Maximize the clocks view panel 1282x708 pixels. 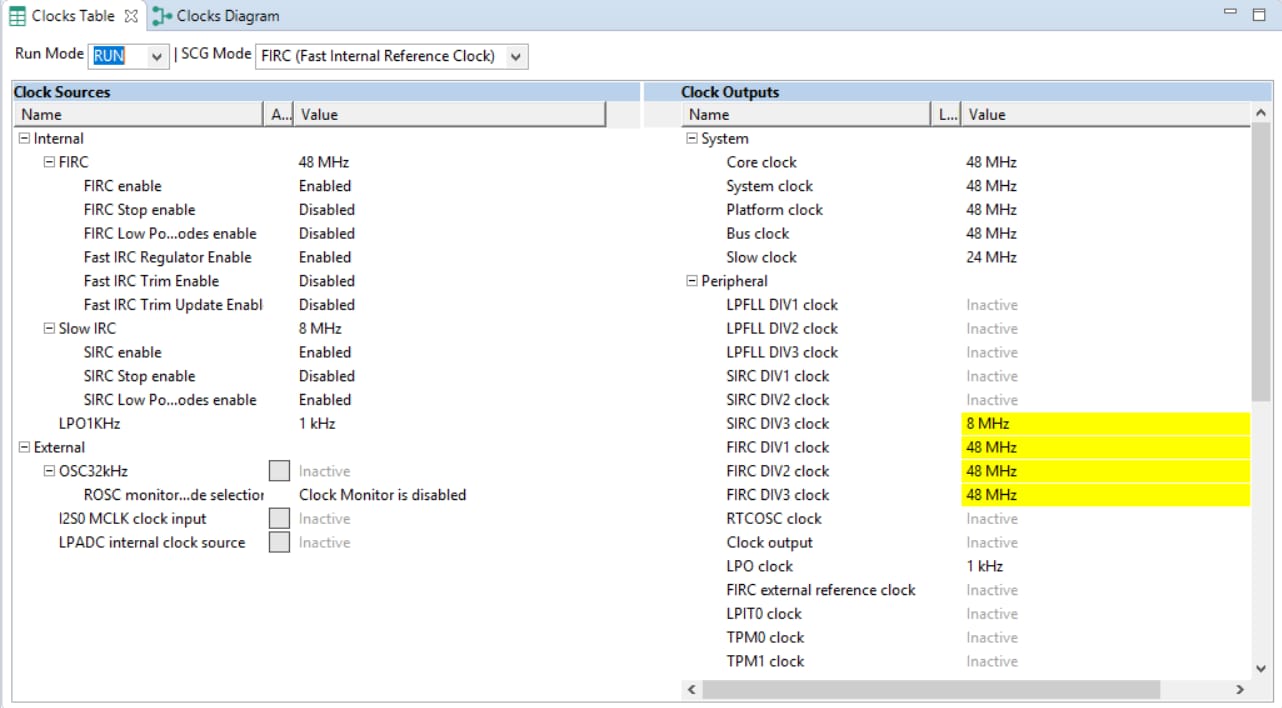tap(1258, 13)
